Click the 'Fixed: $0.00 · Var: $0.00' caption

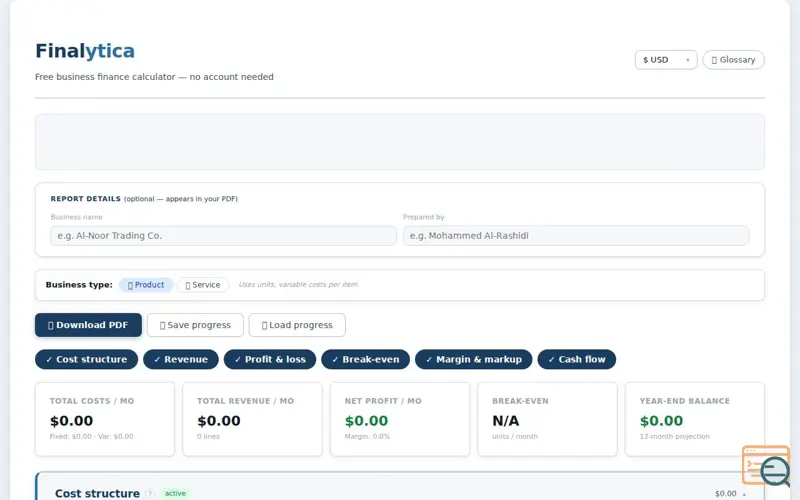[91, 436]
